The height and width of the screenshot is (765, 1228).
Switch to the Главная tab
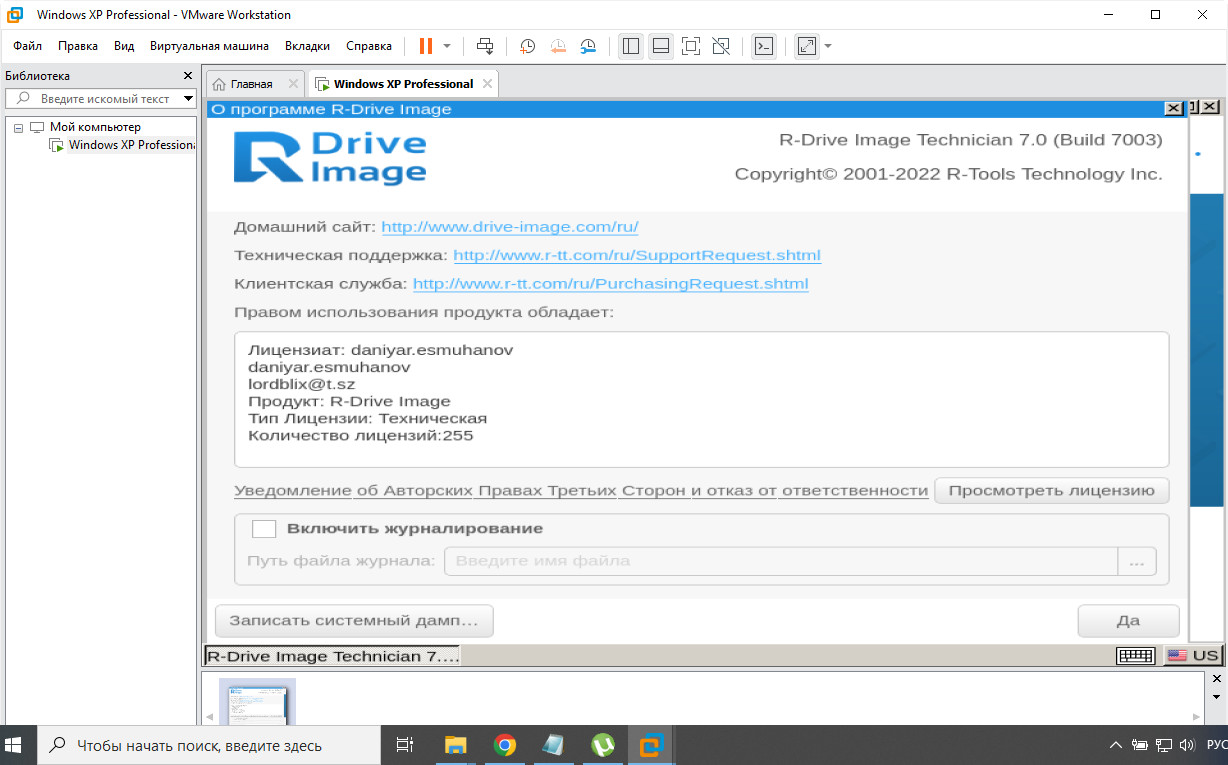[251, 84]
